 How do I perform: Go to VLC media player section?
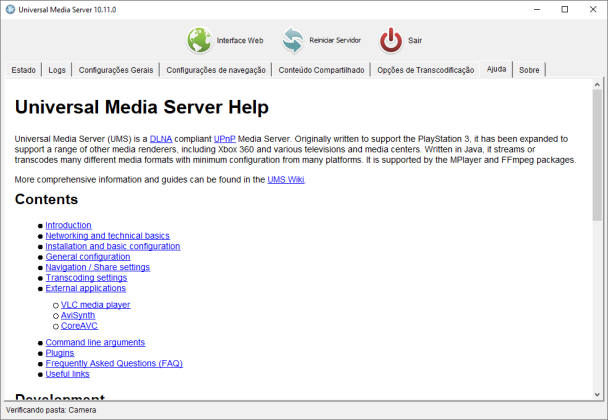coord(95,304)
